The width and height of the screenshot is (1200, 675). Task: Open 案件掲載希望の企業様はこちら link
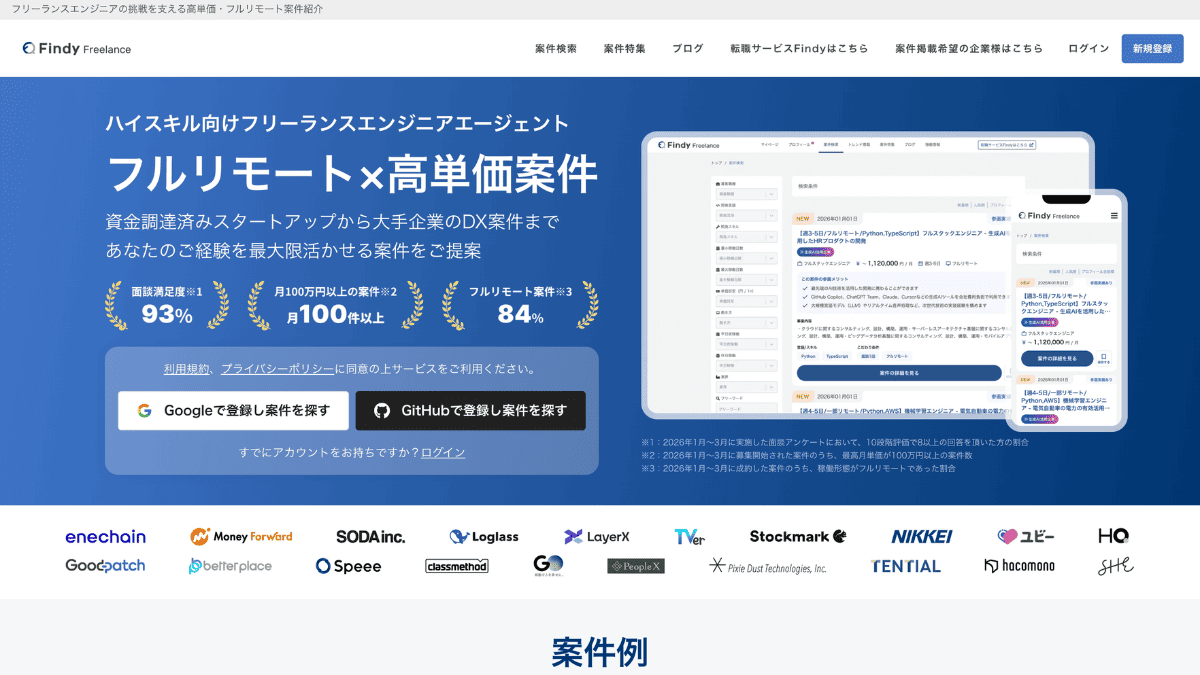[x=968, y=48]
